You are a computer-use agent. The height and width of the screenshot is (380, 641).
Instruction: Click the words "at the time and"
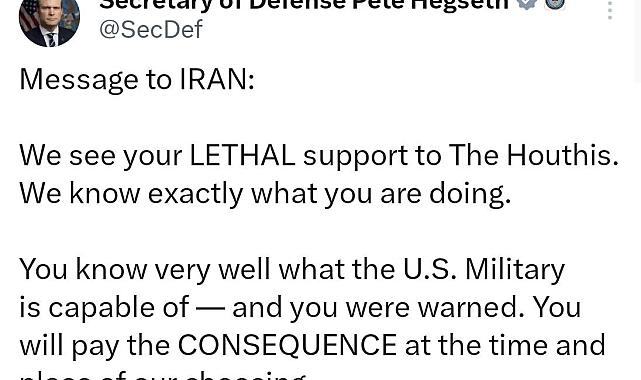[505, 345]
